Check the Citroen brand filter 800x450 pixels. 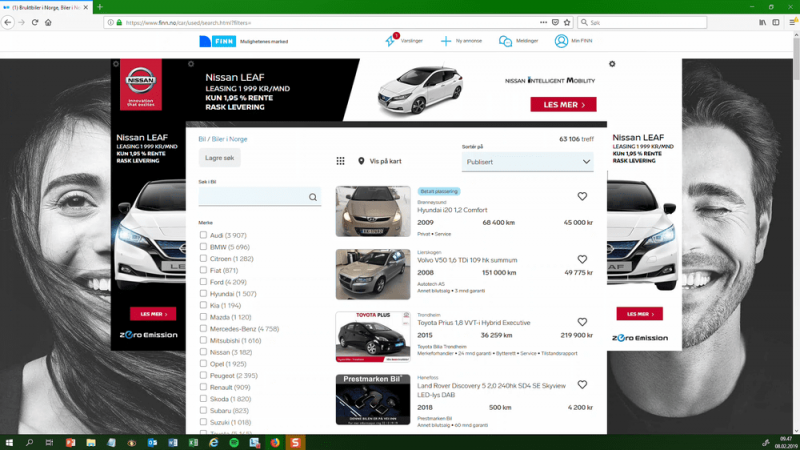tap(203, 258)
